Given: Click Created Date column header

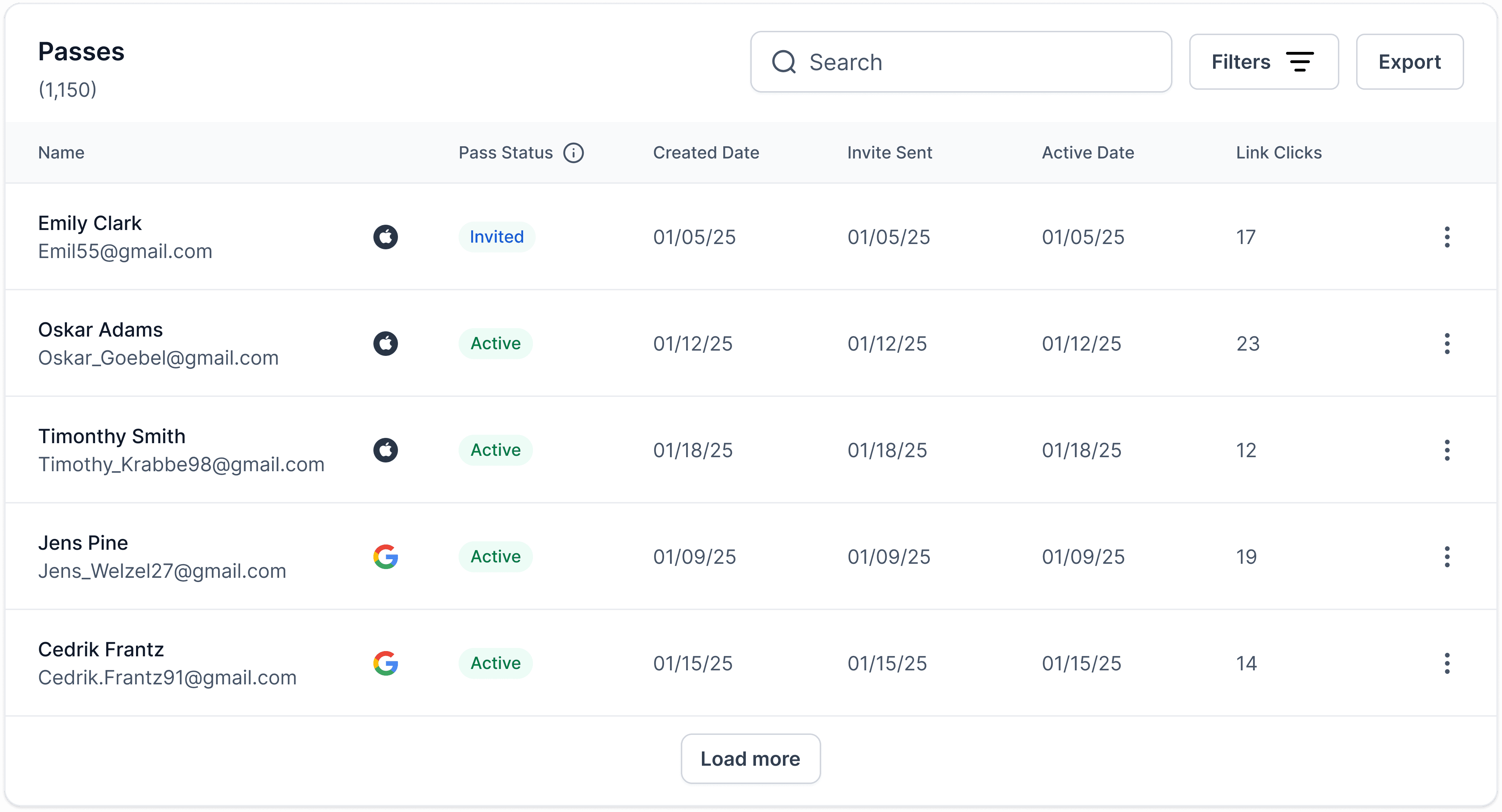Looking at the screenshot, I should coord(705,153).
